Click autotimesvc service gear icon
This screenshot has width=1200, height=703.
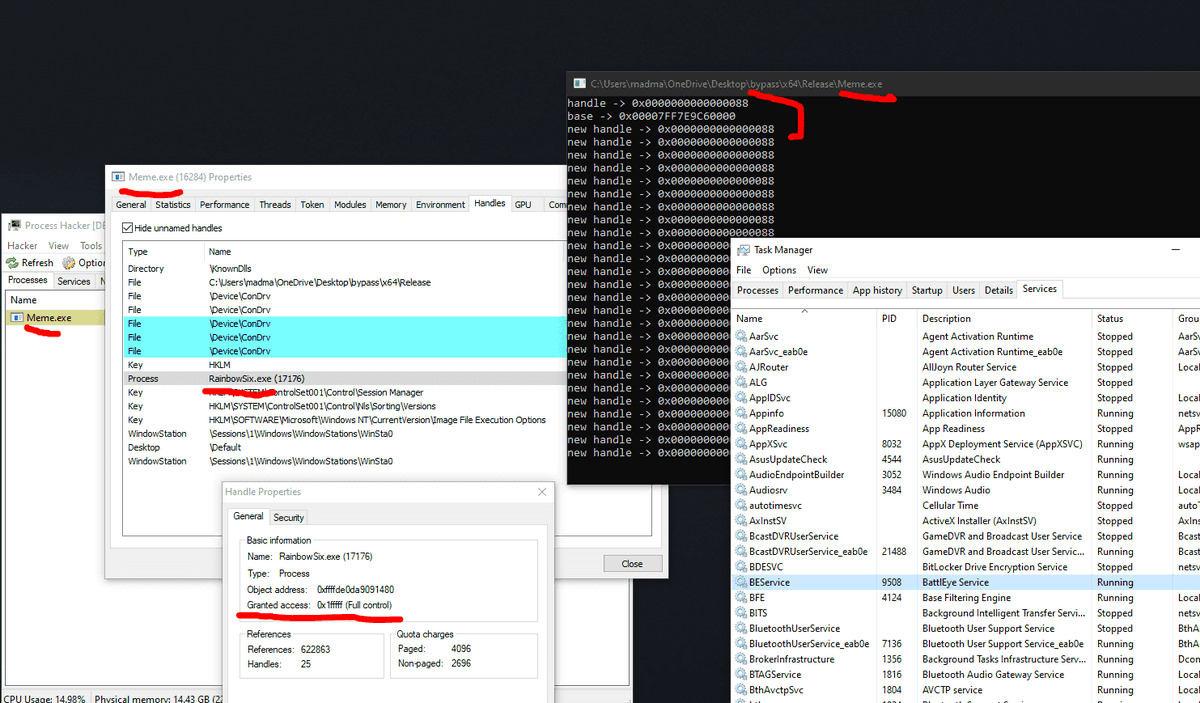(741, 506)
